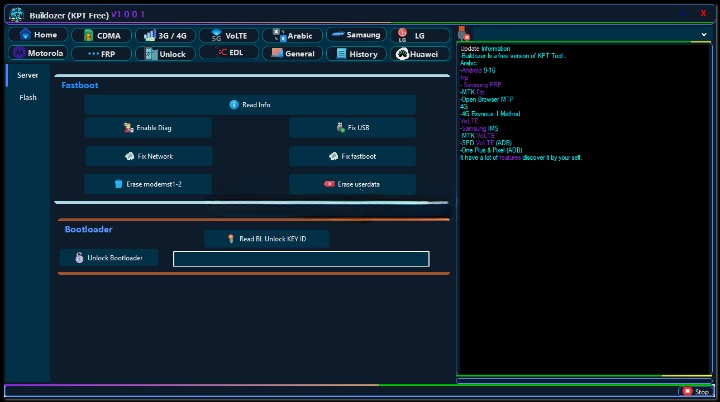This screenshot has height=402, width=720.
Task: Switch to the Flash tab
Action: pyautogui.click(x=28, y=97)
